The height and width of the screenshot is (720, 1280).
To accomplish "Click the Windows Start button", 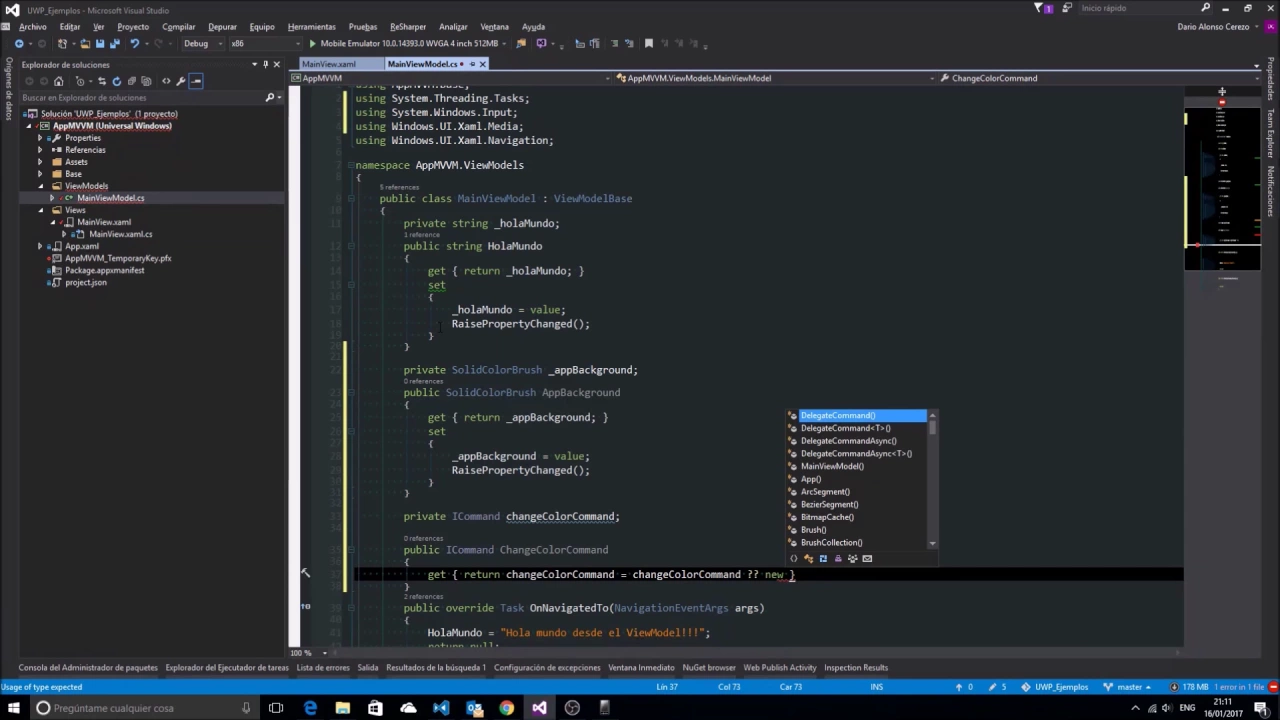I will click(x=13, y=708).
